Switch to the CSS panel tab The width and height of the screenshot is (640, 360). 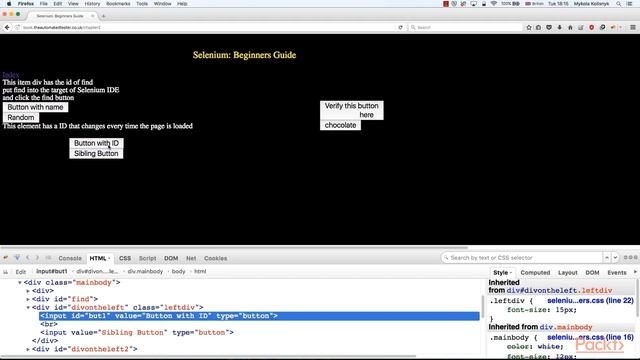[x=125, y=258]
